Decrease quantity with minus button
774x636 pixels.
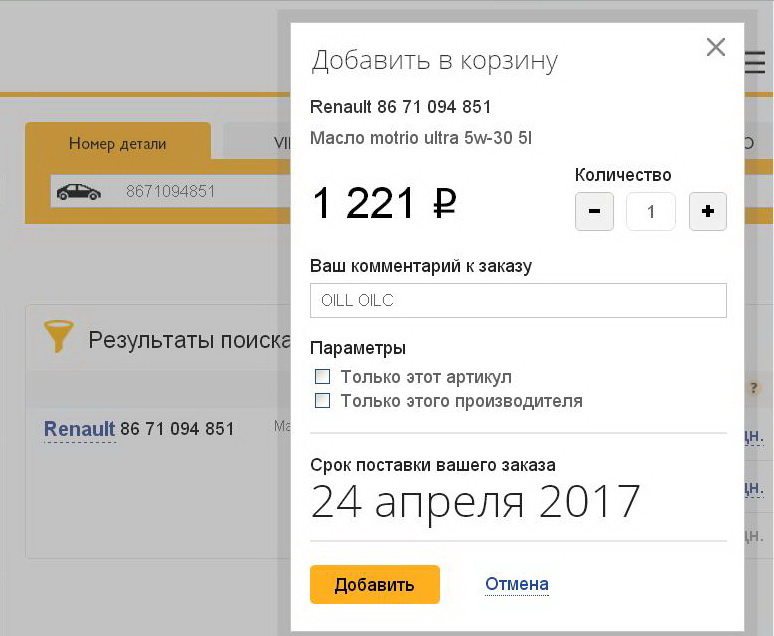coord(594,211)
